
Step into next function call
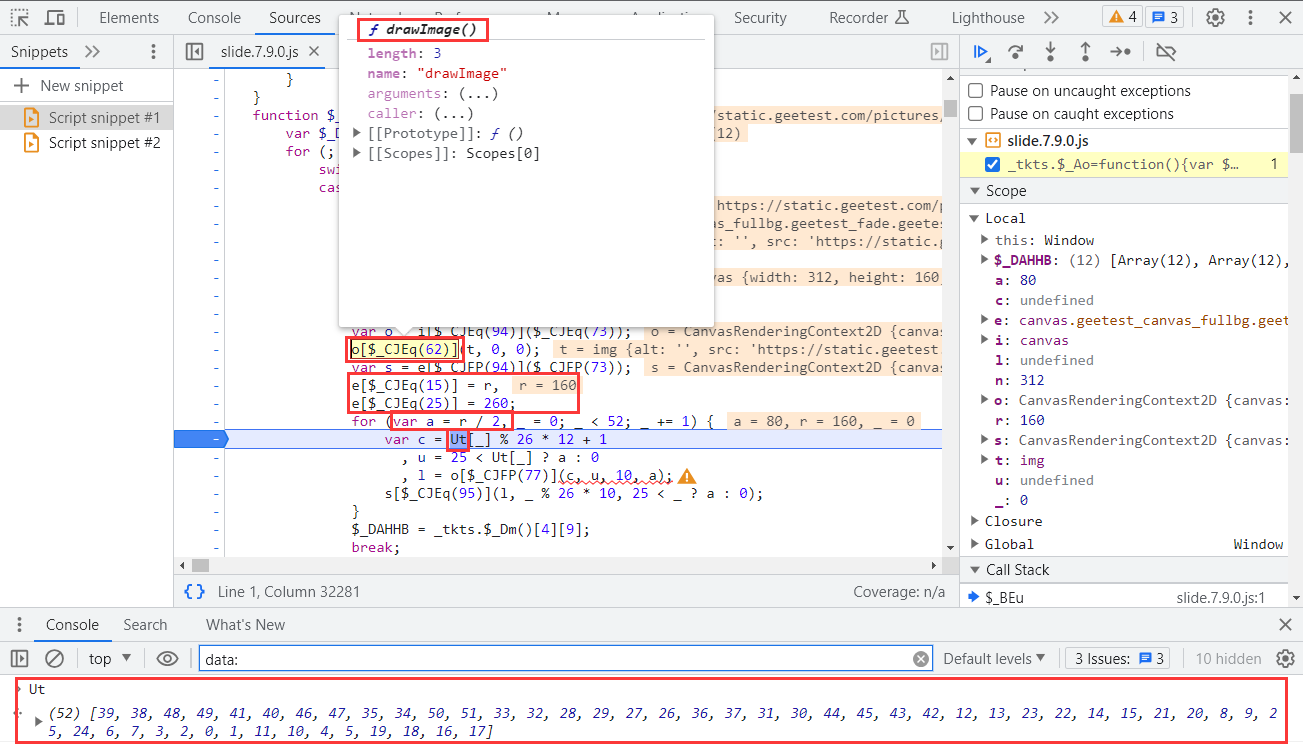pos(1050,52)
